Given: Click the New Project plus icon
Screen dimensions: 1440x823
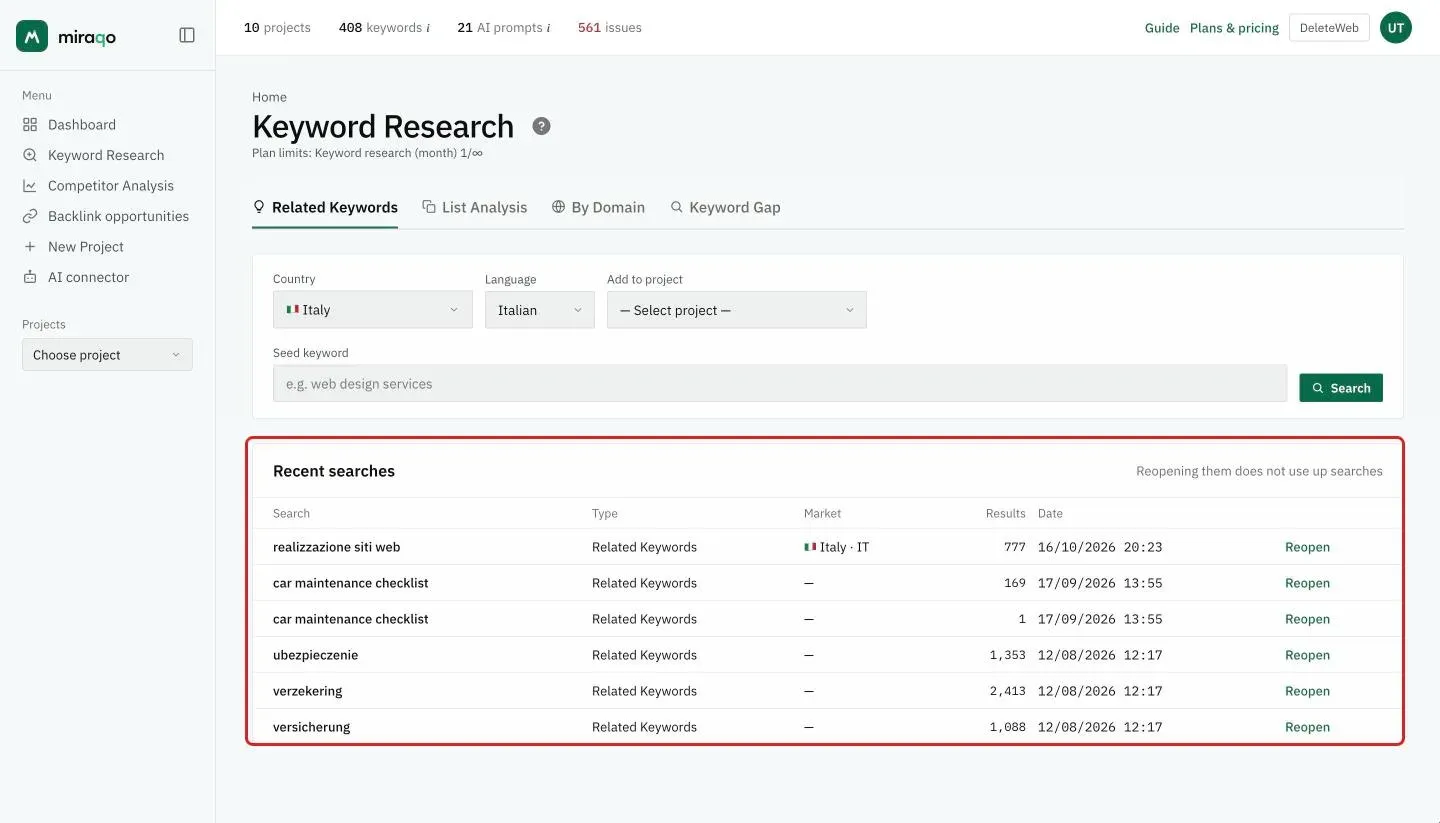Looking at the screenshot, I should pyautogui.click(x=30, y=247).
